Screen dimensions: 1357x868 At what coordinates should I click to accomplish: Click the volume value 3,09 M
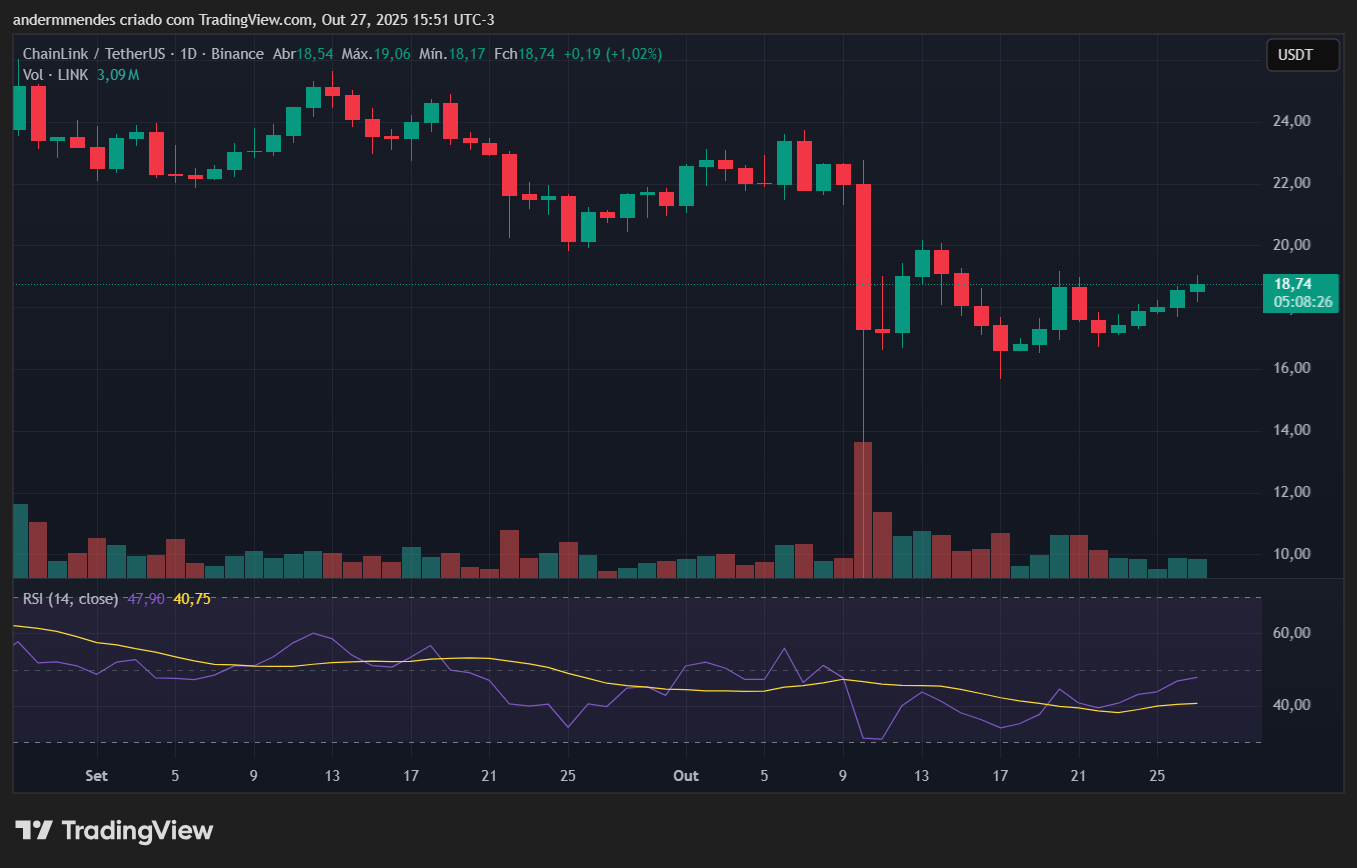click(x=117, y=75)
